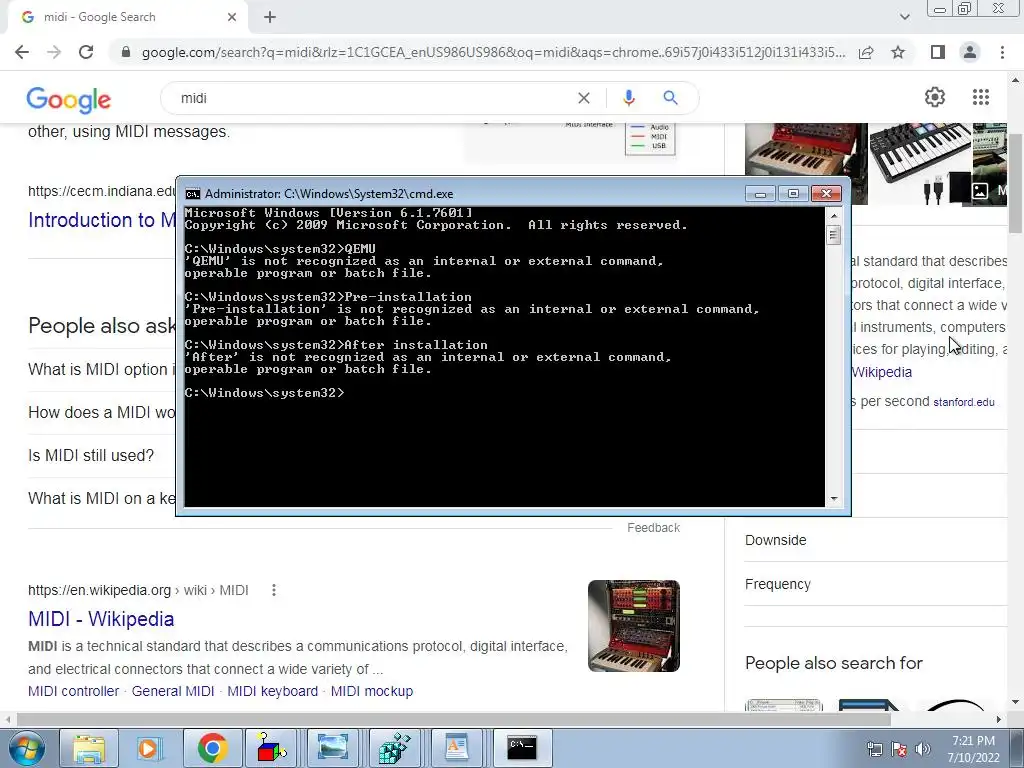Toggle Chrome side panel
The image size is (1024, 768).
tap(938, 52)
